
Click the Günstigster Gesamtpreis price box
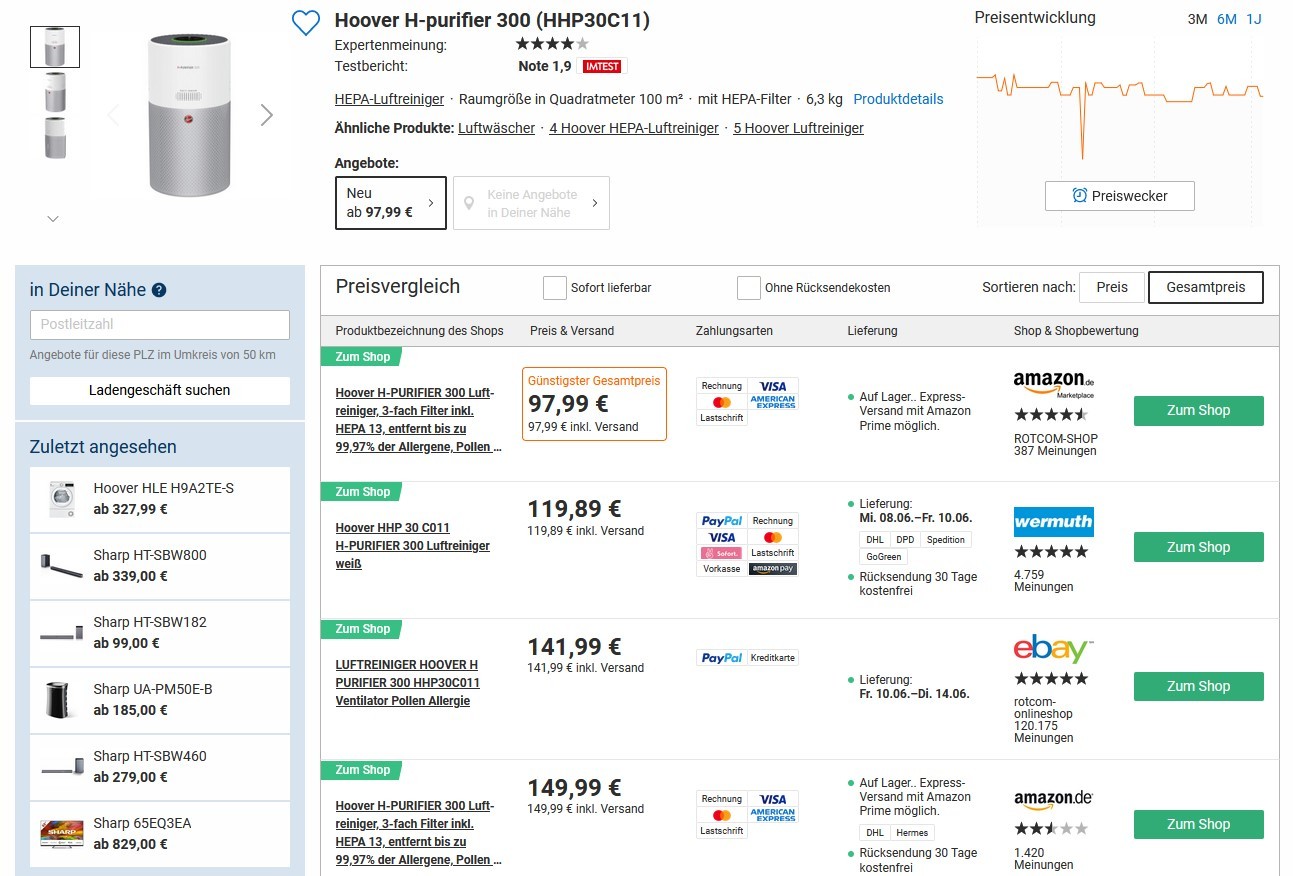coord(594,404)
